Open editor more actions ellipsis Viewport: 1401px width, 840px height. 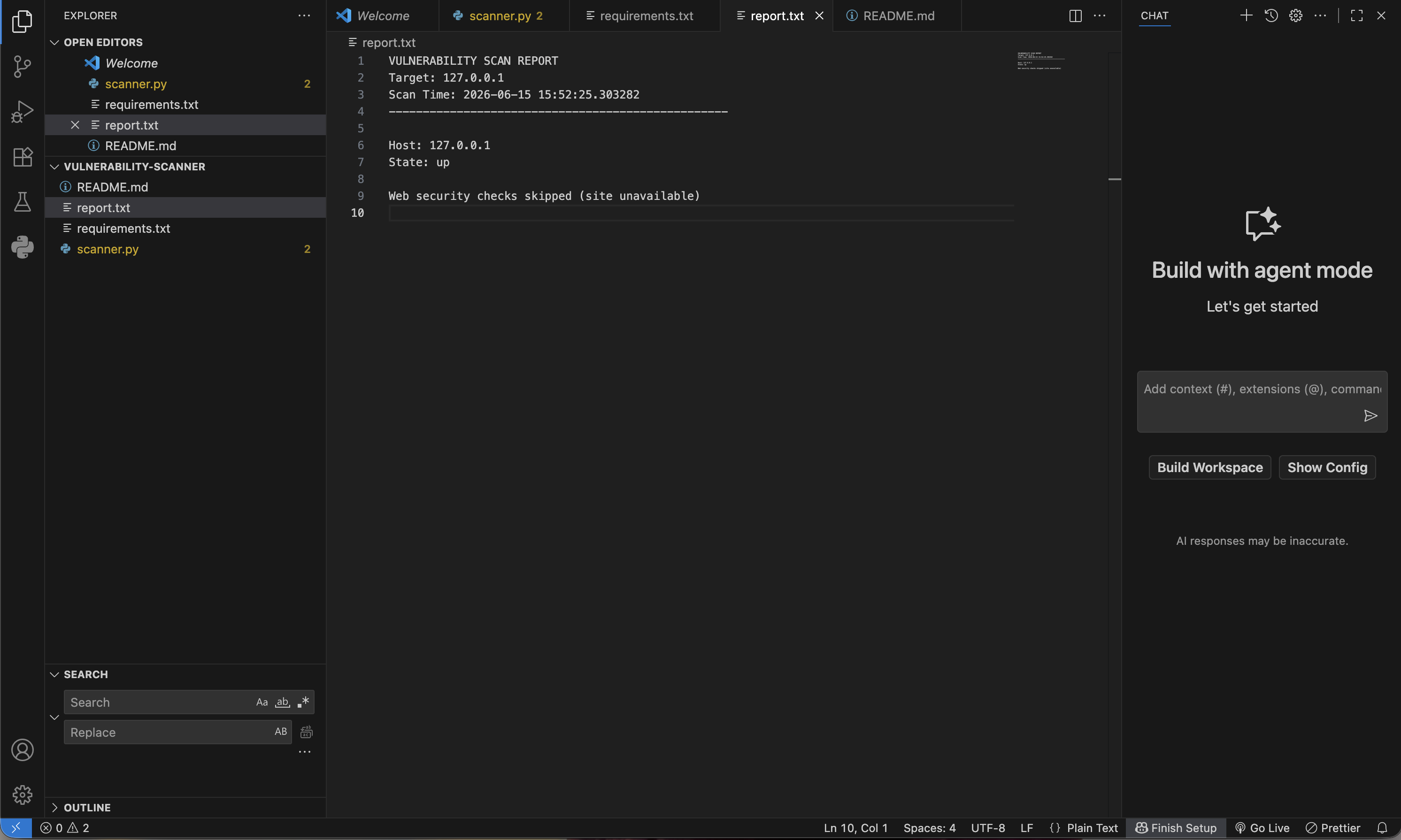1100,16
